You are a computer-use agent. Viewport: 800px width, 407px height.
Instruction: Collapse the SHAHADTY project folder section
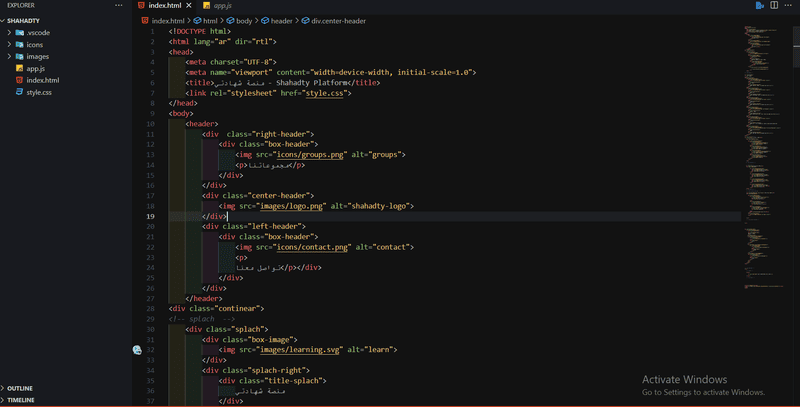23,21
